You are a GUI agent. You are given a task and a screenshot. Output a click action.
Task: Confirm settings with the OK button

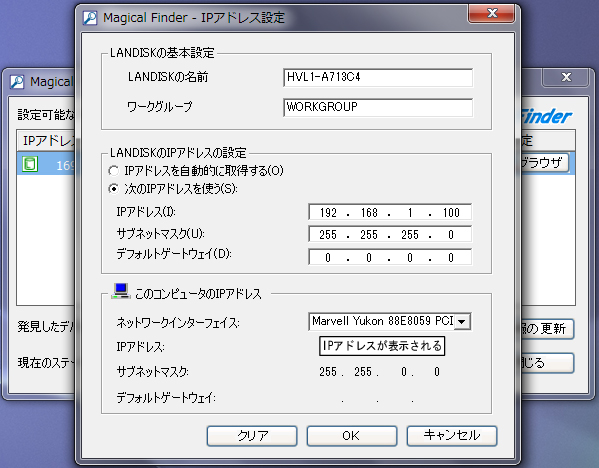(352, 436)
